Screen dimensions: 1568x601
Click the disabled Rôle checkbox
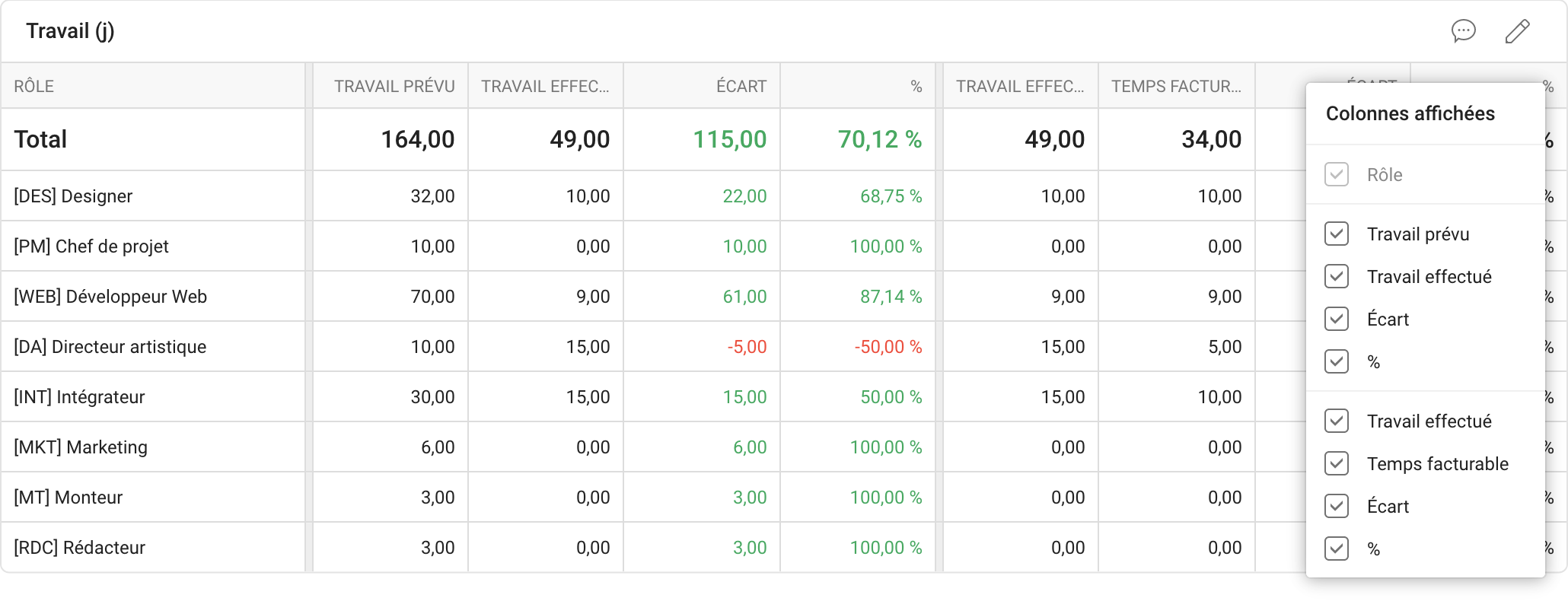click(x=1337, y=174)
